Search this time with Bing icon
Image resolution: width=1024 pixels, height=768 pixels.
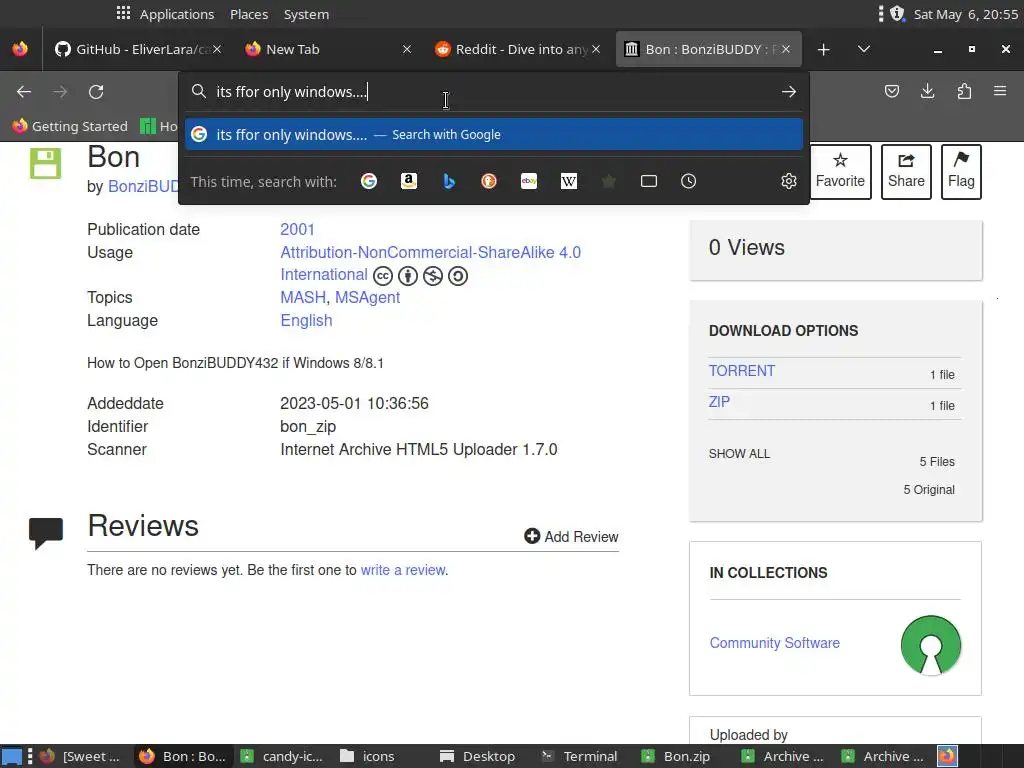pos(449,181)
